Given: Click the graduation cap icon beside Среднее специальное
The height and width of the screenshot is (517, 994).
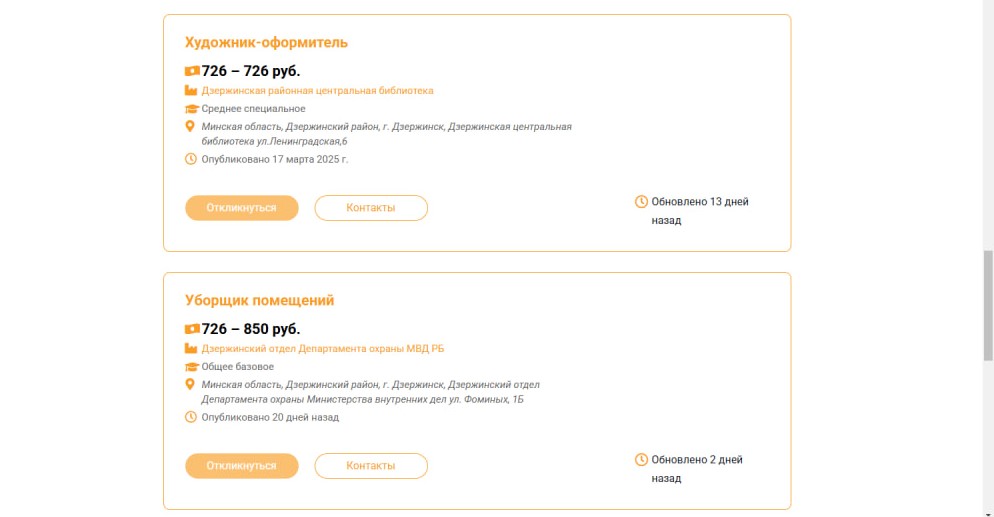Looking at the screenshot, I should point(191,109).
